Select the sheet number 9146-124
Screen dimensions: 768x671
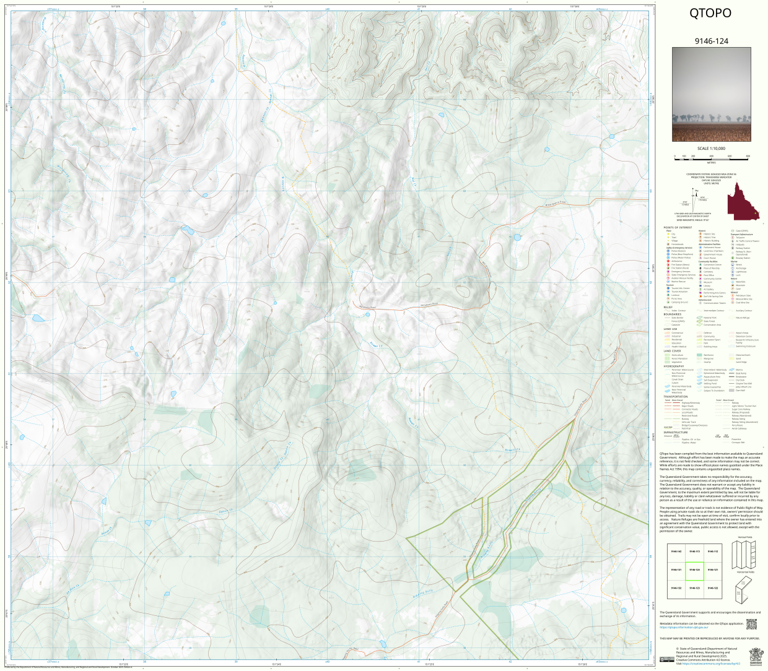(x=711, y=41)
